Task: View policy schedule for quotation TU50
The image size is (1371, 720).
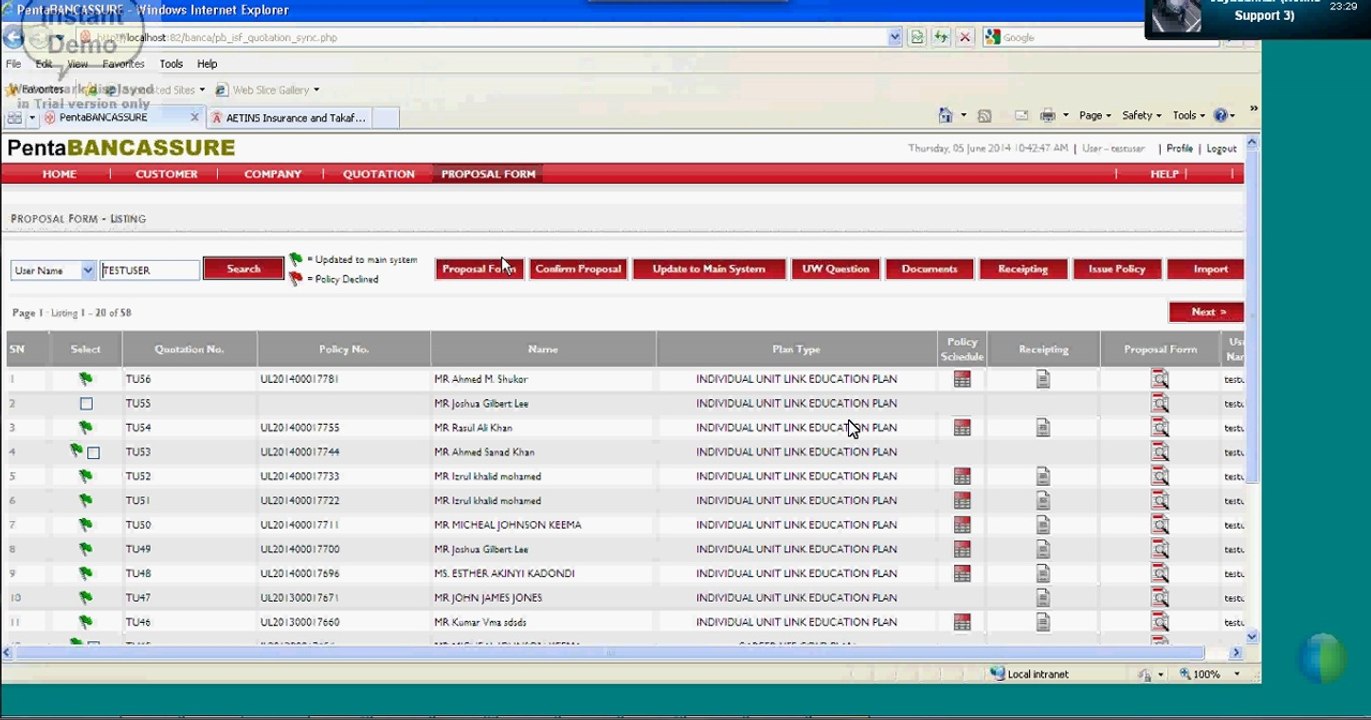Action: (962, 525)
